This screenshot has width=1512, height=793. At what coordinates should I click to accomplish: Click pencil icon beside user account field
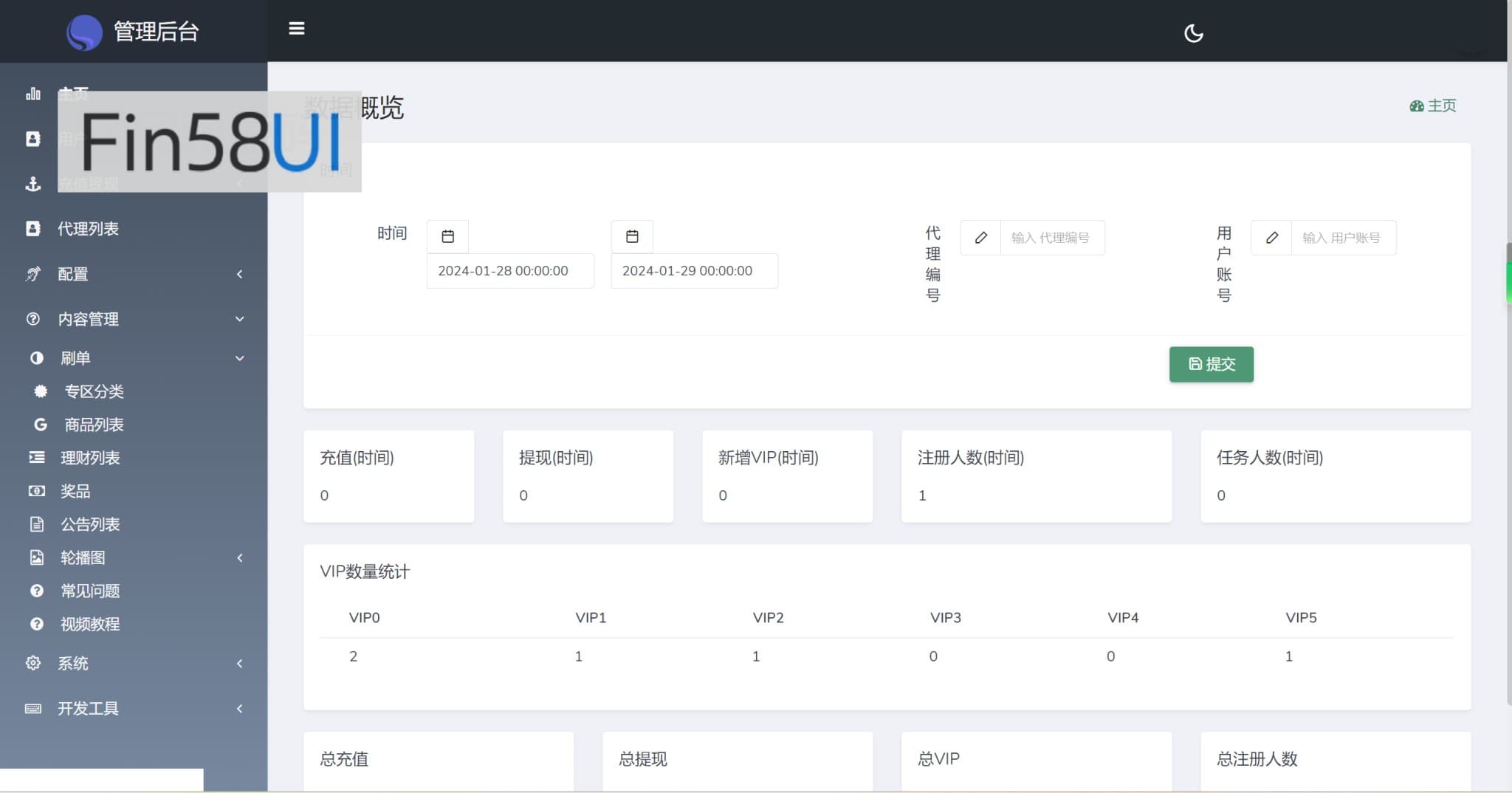(x=1271, y=238)
